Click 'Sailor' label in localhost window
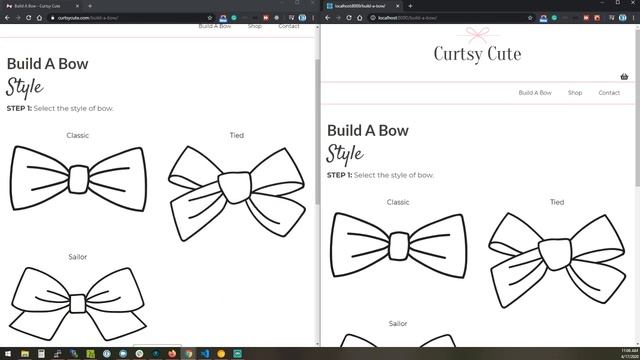This screenshot has width=640, height=360. point(398,324)
